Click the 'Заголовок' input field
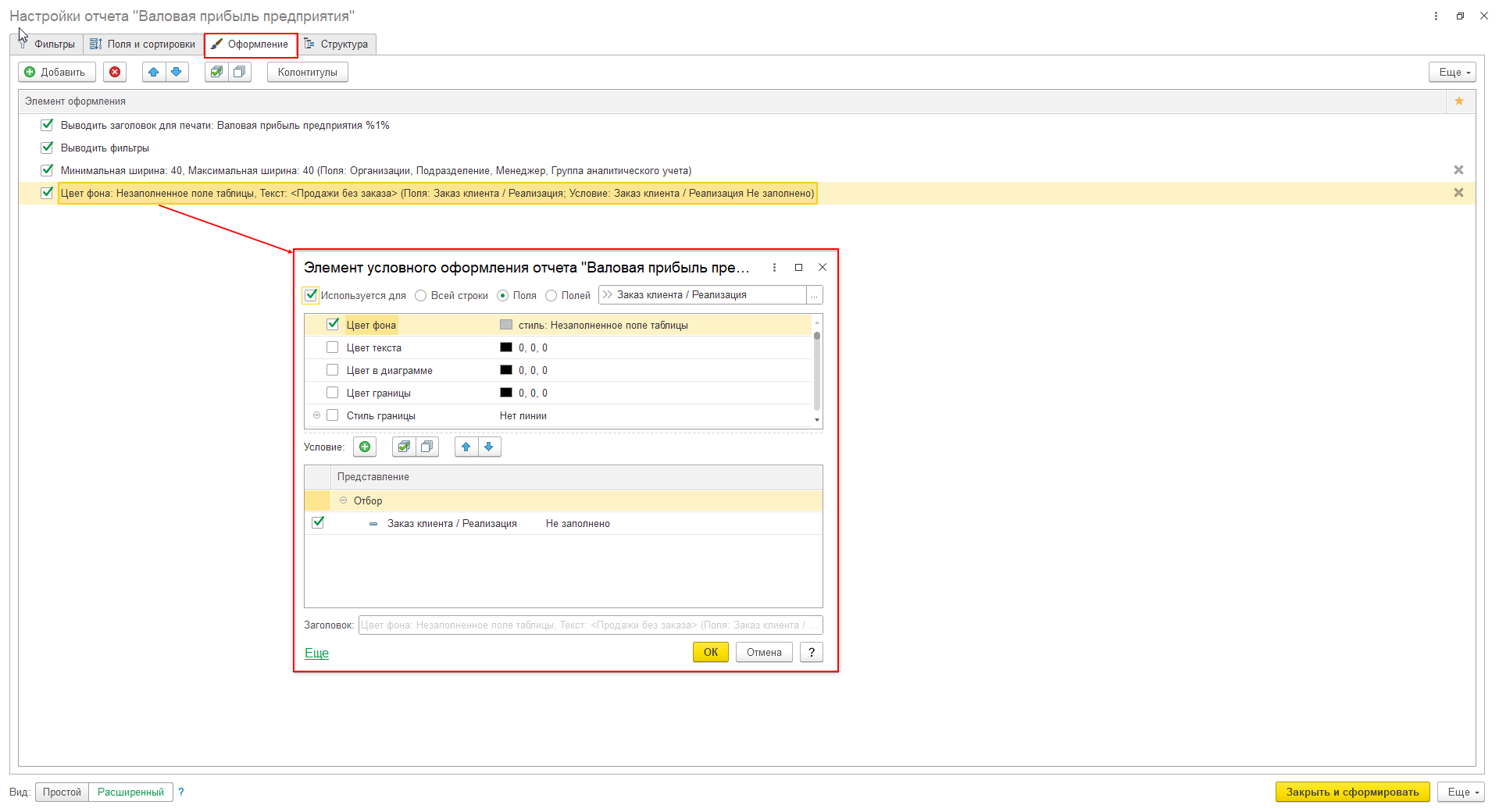1499x812 pixels. pyautogui.click(x=591, y=625)
